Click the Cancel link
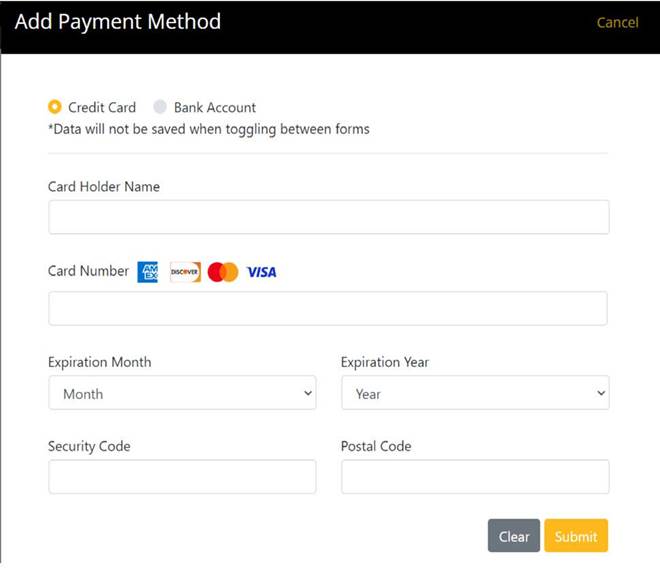This screenshot has width=660, height=578. (617, 23)
